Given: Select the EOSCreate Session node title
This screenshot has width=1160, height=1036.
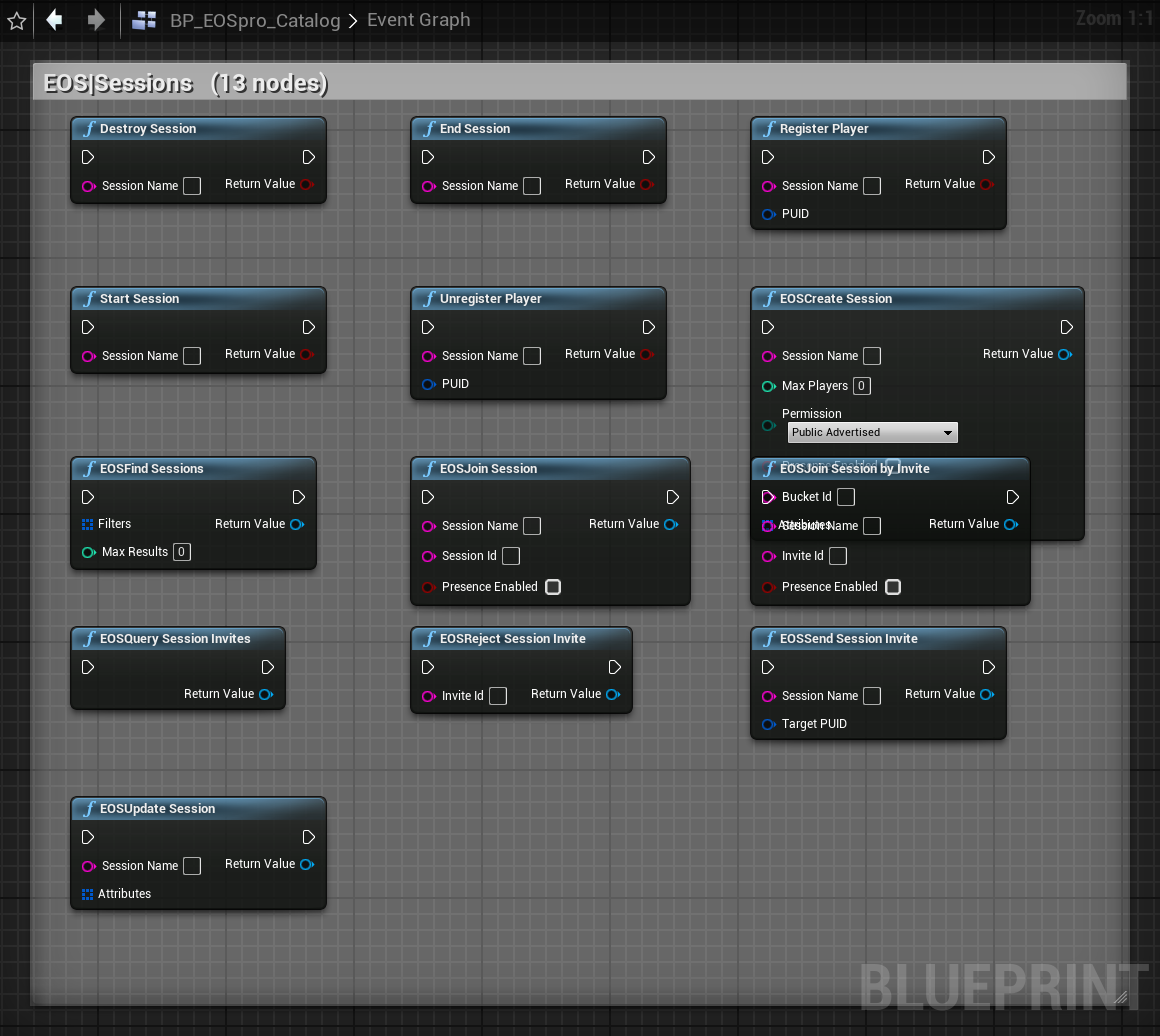Looking at the screenshot, I should 836,299.
